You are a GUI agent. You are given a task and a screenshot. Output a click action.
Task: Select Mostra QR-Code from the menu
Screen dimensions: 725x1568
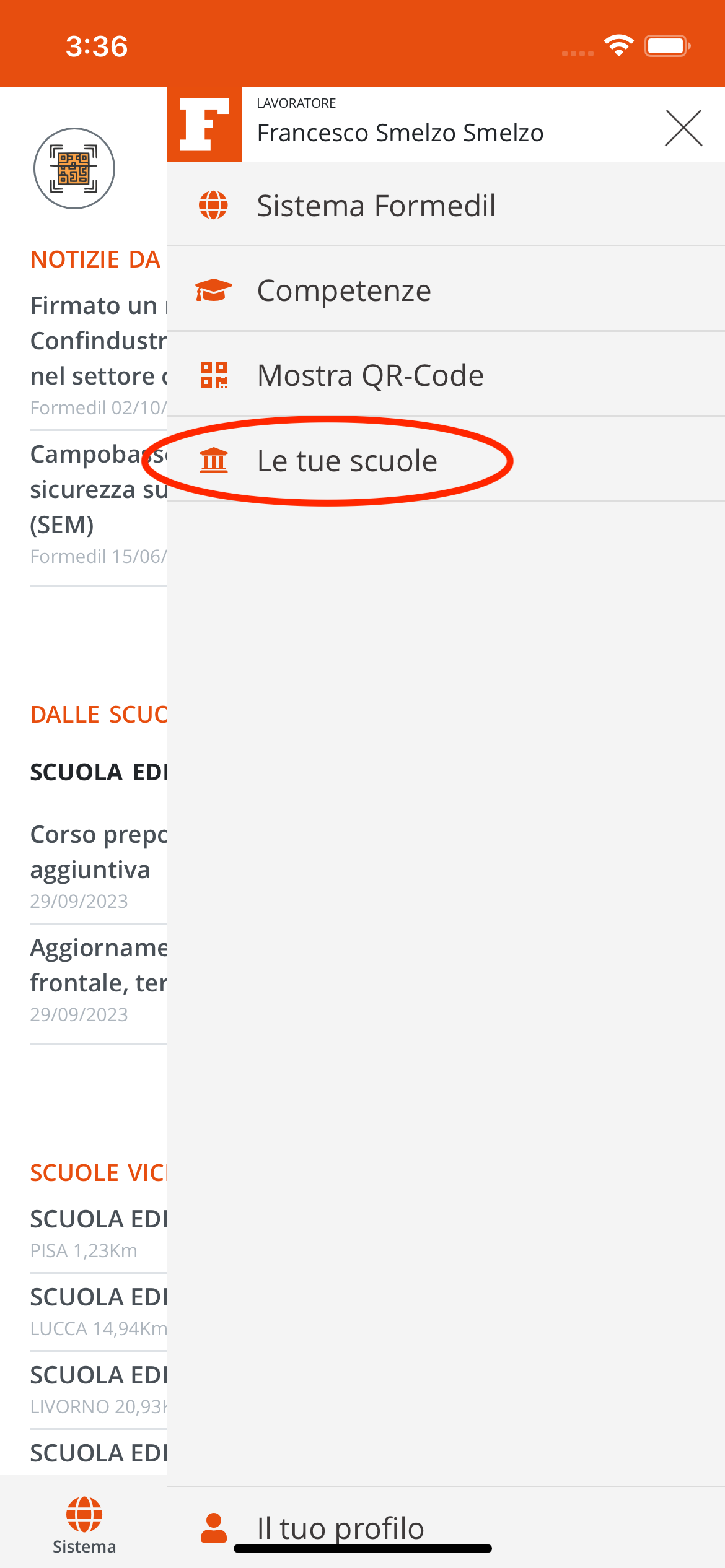point(370,375)
